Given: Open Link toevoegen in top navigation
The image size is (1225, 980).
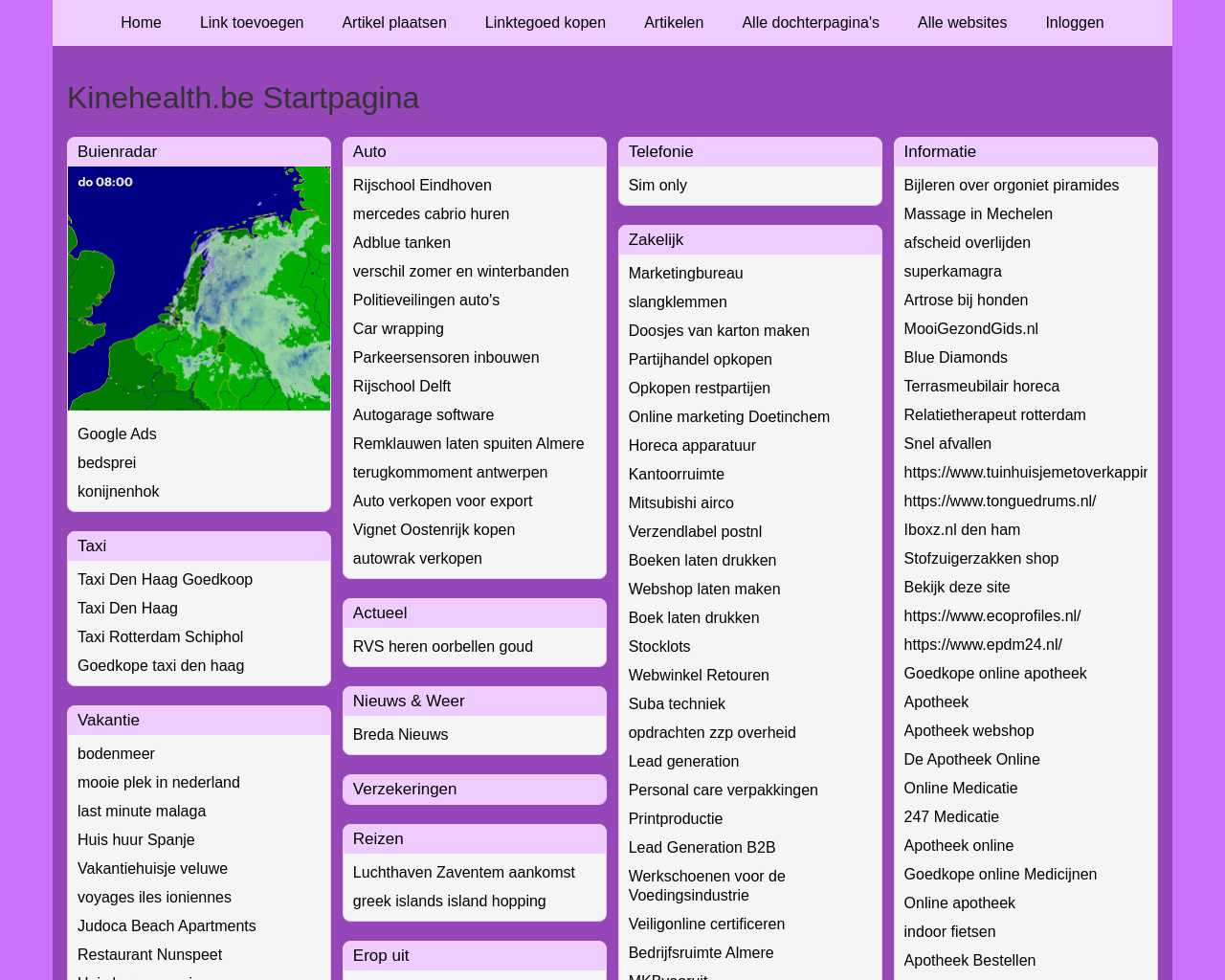Looking at the screenshot, I should point(252,23).
